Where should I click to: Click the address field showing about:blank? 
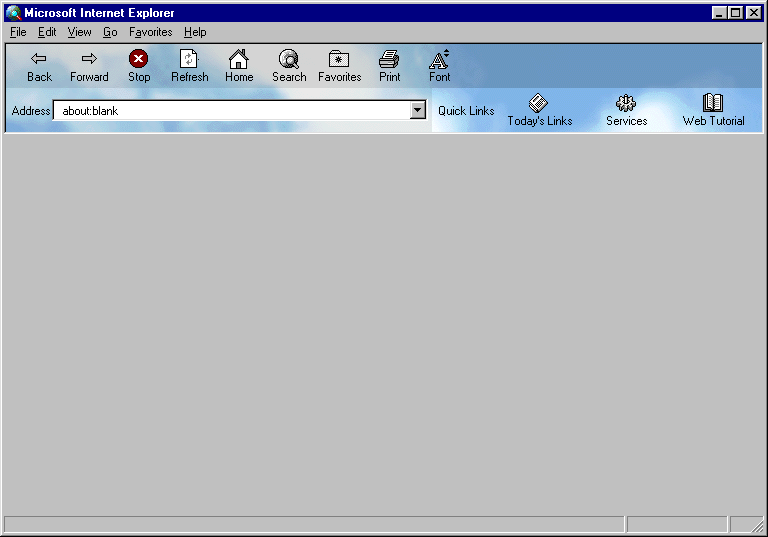coord(232,110)
